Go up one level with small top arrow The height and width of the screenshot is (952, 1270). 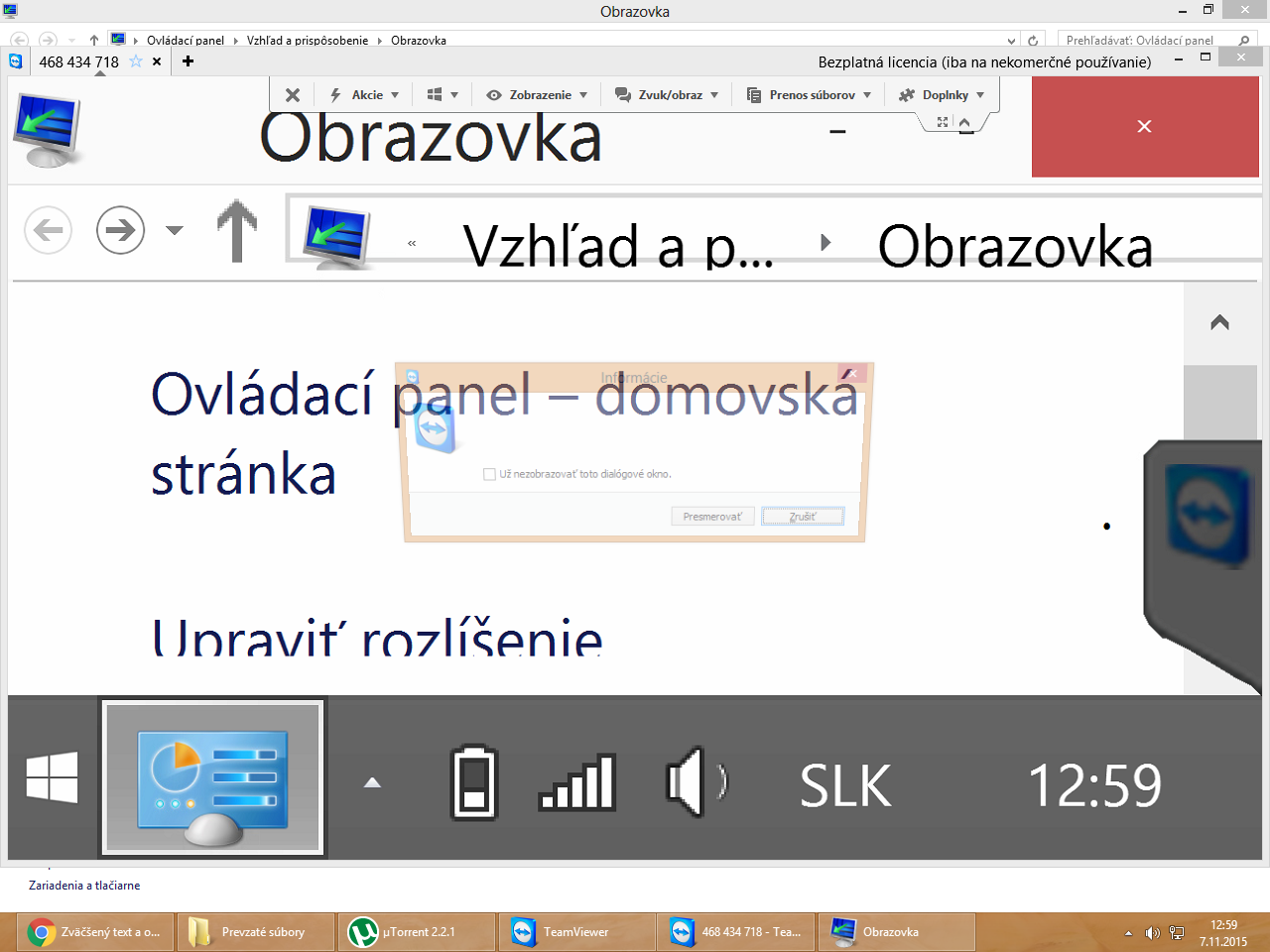tap(93, 41)
